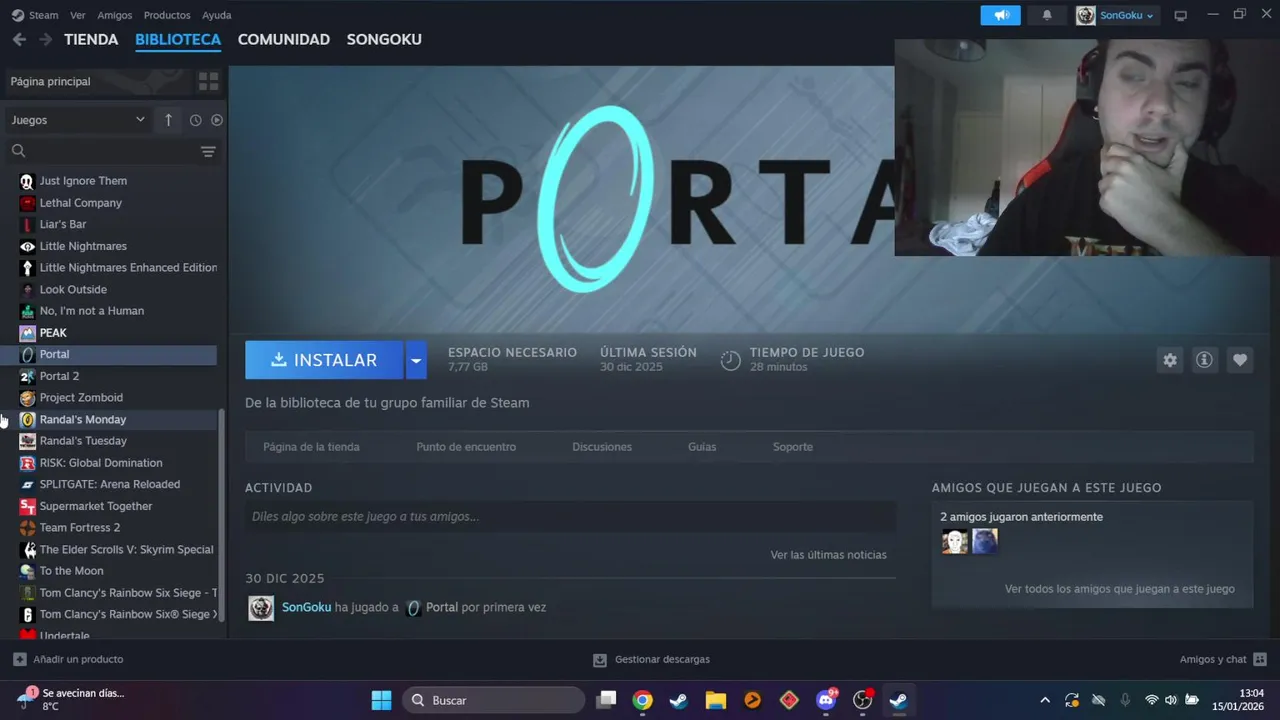Image resolution: width=1280 pixels, height=720 pixels.
Task: Click the activity comment field
Action: coord(570,517)
